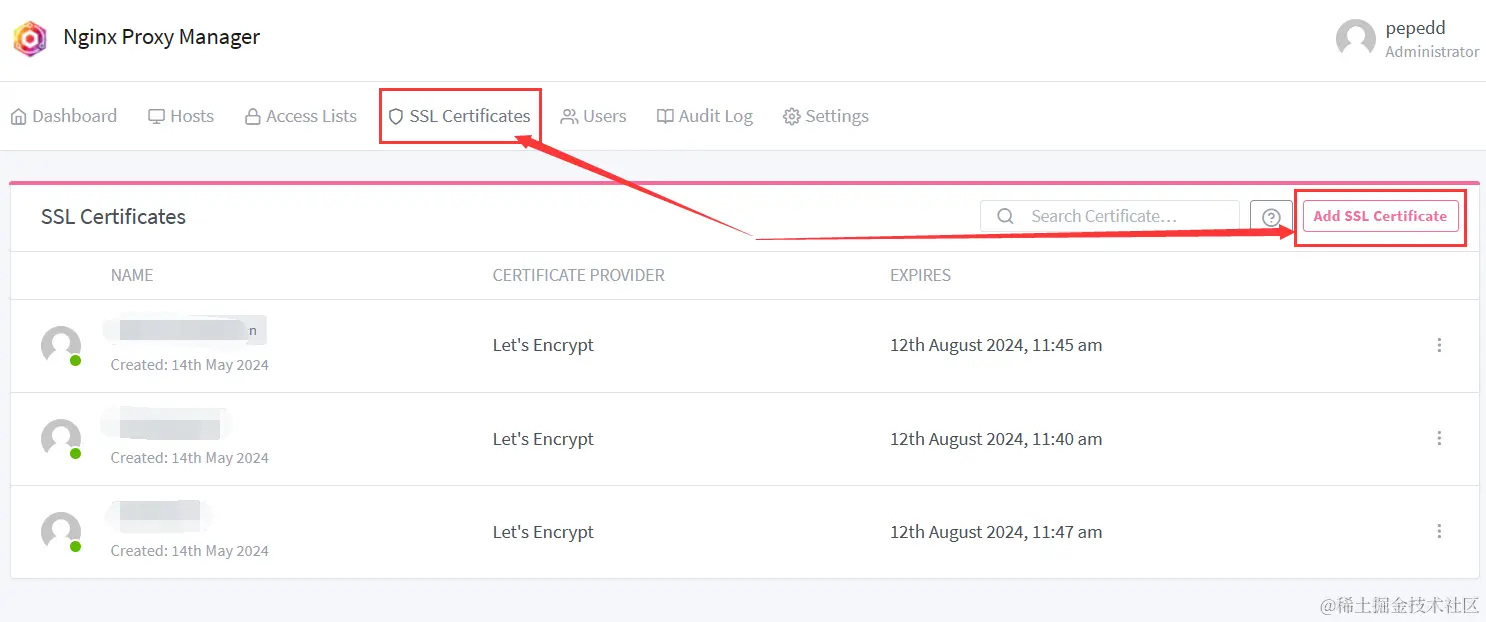Click the Search Certificate input field
Viewport: 1486px width, 622px height.
[1110, 216]
